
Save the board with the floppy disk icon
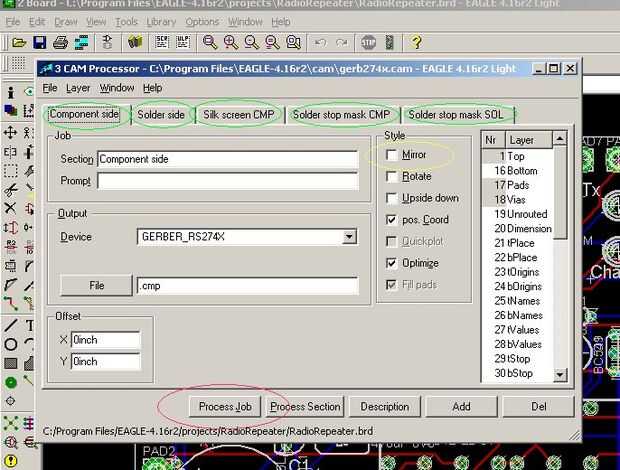tap(40, 42)
